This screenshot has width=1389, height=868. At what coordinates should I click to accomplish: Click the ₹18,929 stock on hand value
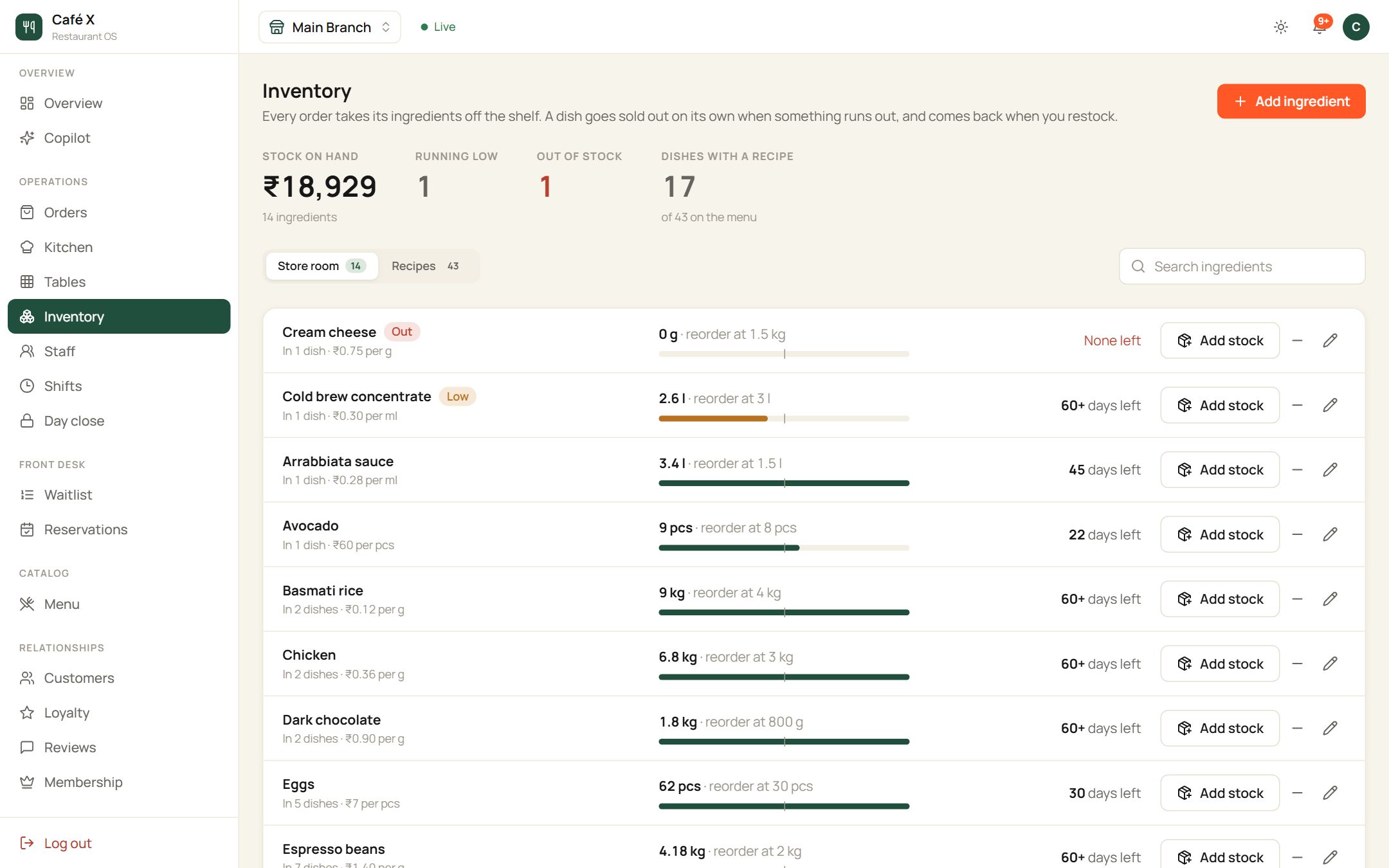point(320,186)
